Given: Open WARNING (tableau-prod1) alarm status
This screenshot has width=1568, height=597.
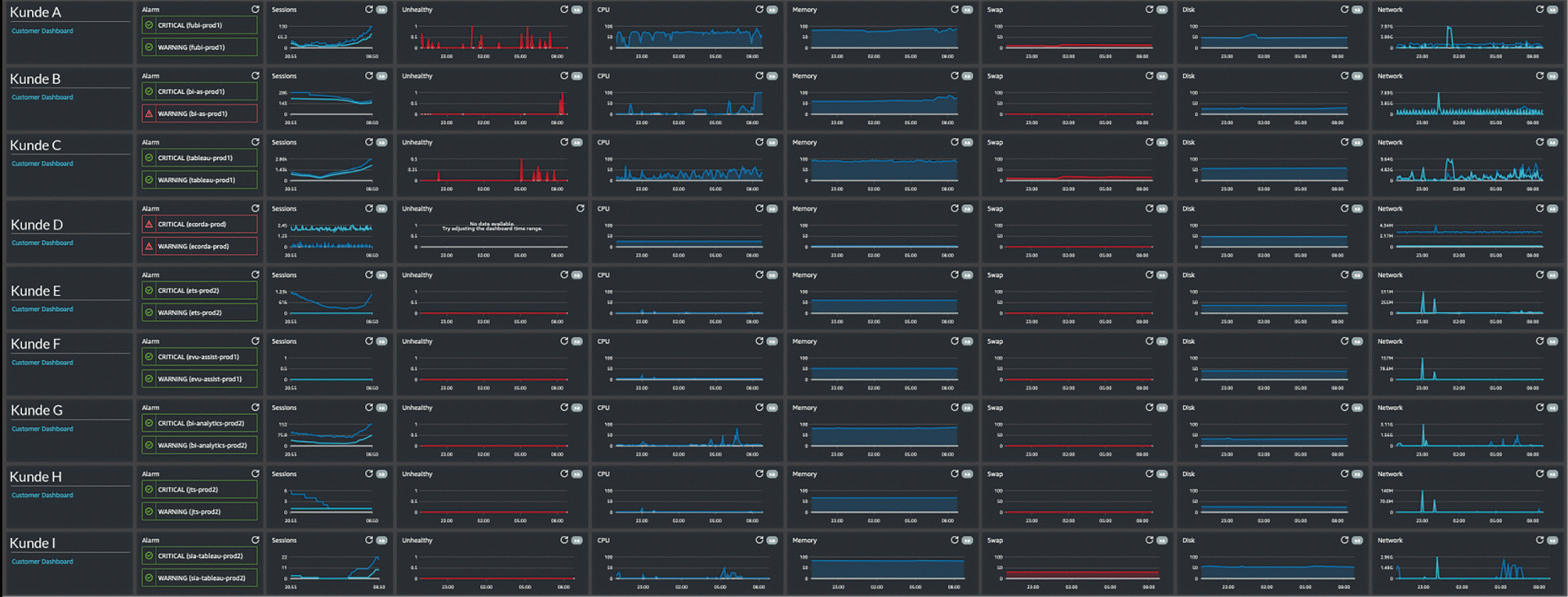Looking at the screenshot, I should (x=199, y=180).
